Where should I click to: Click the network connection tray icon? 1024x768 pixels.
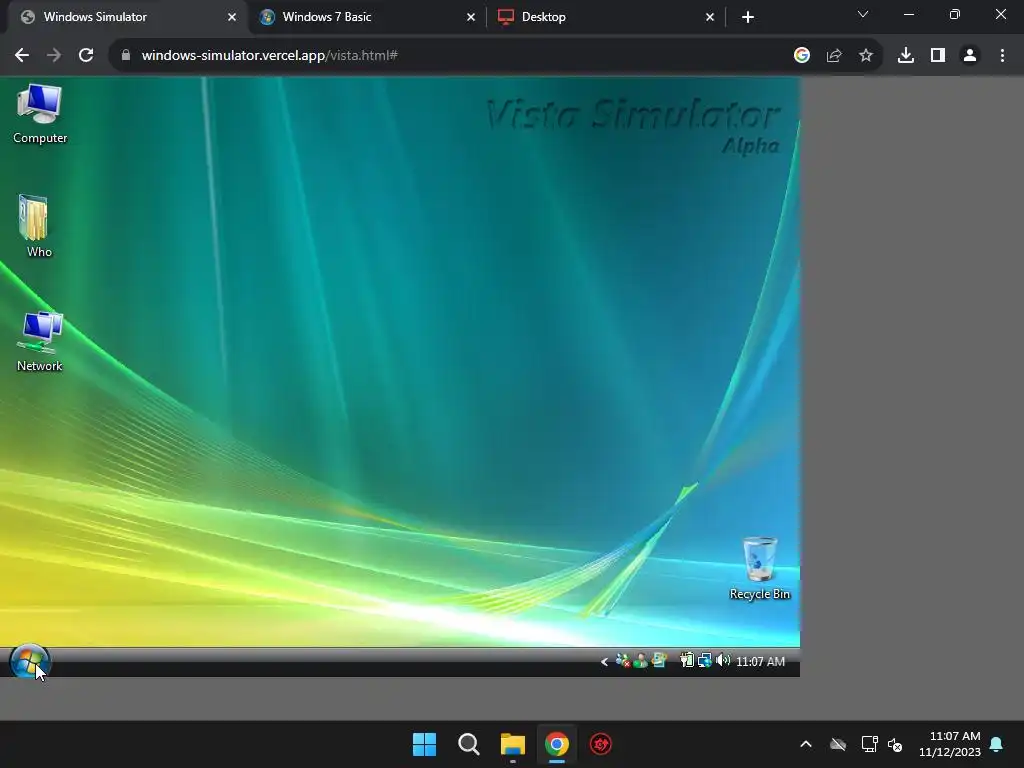(x=704, y=661)
